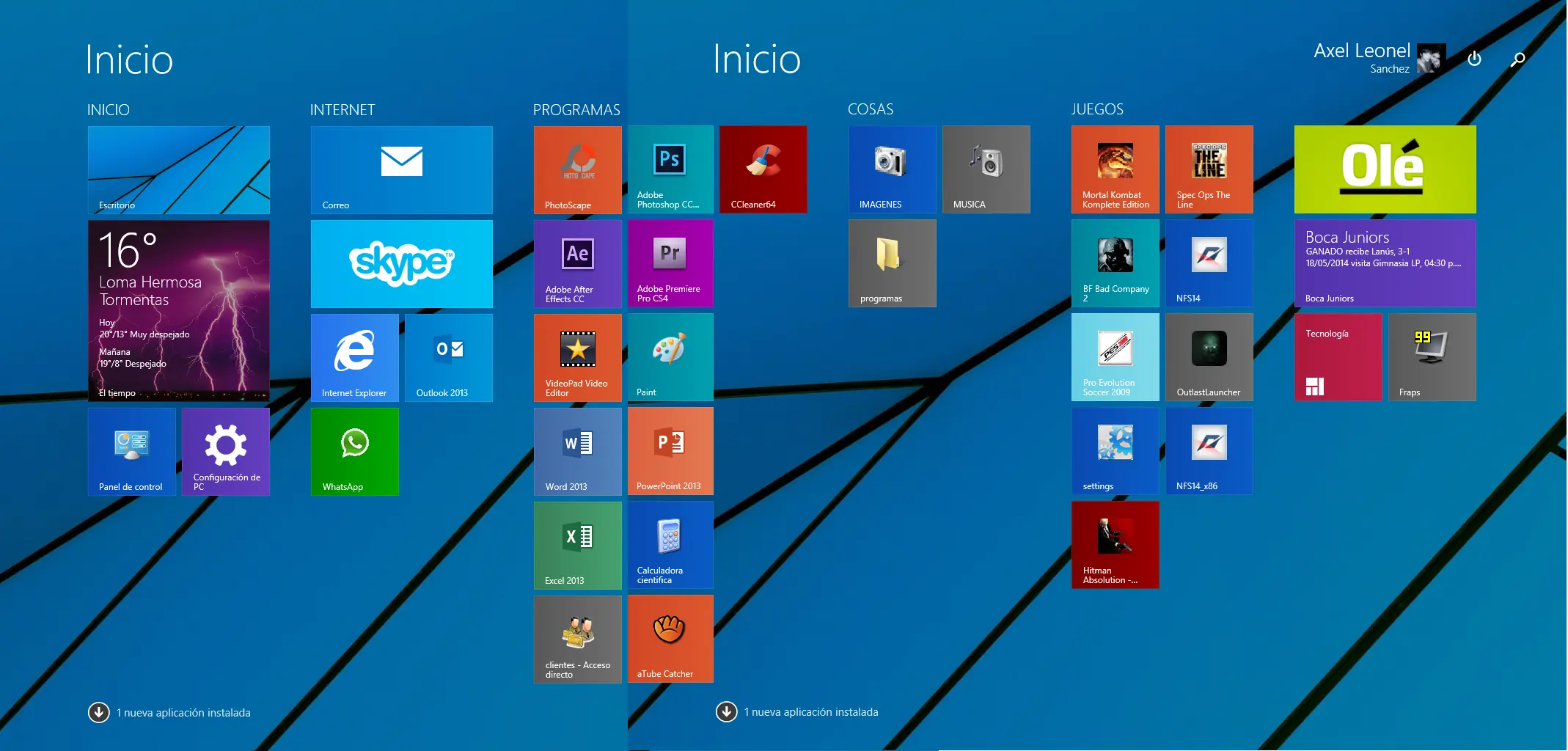
Task: Open the IMAGENES camera tile
Action: pyautogui.click(x=893, y=169)
